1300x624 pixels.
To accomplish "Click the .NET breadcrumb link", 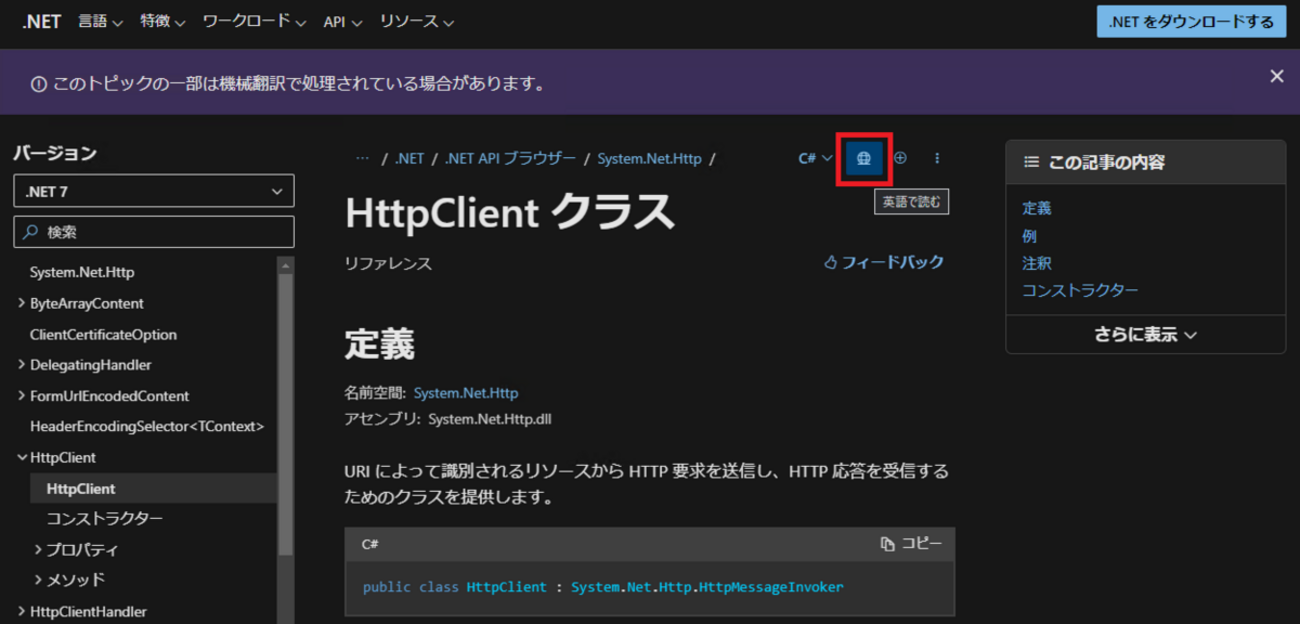I will 409,158.
